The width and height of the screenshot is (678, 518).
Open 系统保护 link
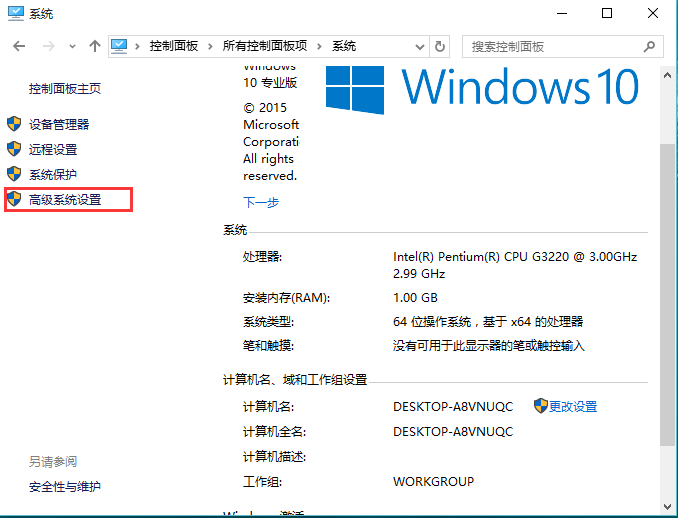point(53,175)
